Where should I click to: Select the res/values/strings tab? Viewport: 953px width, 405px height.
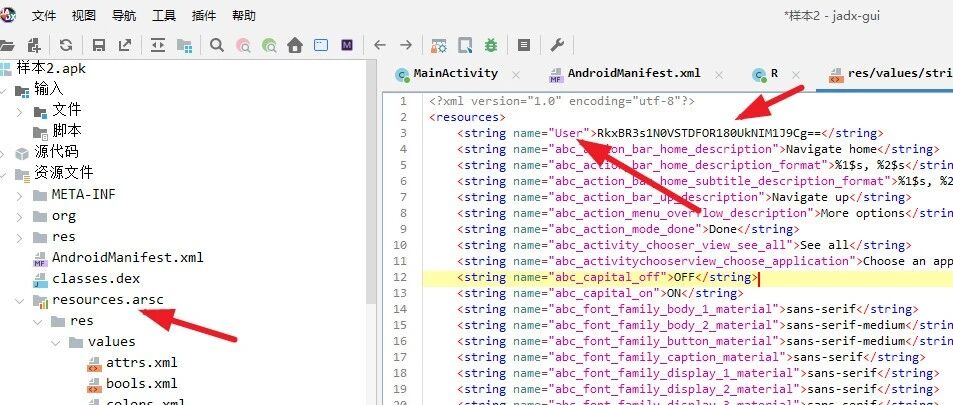[x=900, y=74]
